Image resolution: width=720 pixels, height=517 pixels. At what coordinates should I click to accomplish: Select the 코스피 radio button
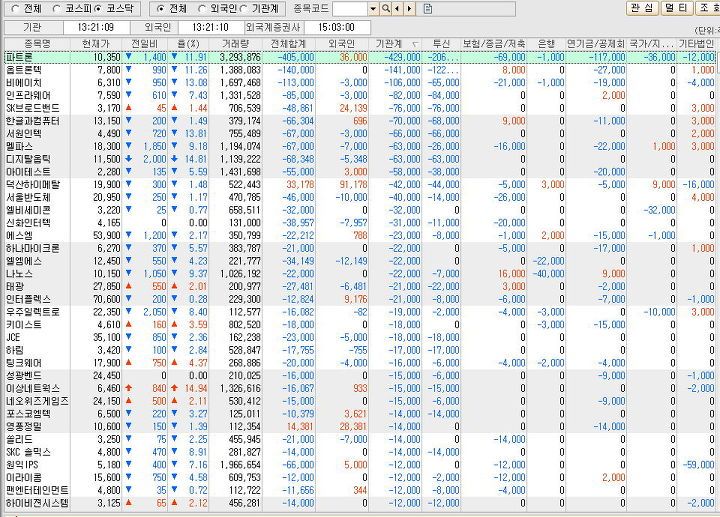pyautogui.click(x=57, y=8)
